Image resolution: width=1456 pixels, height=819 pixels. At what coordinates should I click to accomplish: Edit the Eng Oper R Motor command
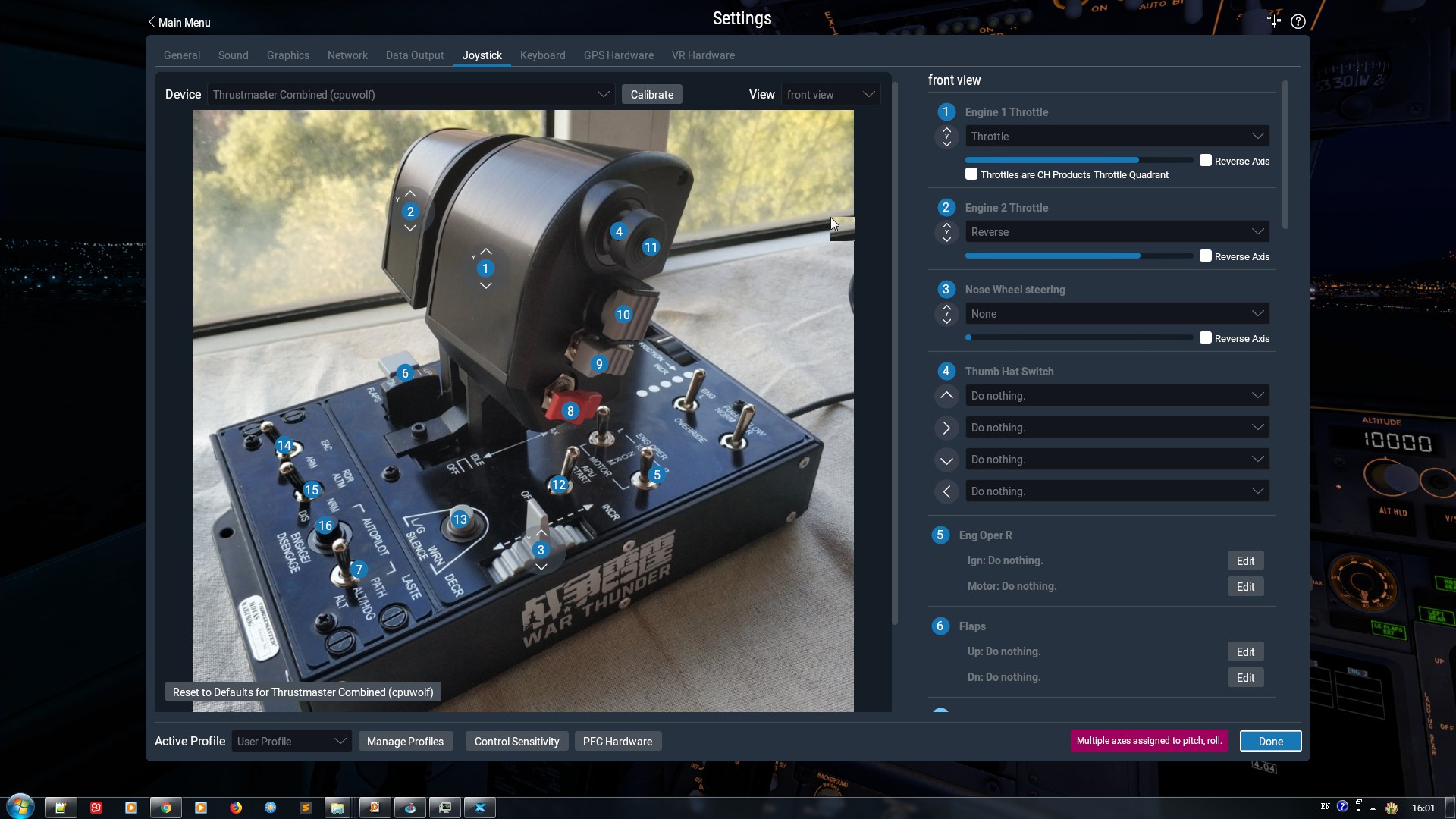(1245, 586)
